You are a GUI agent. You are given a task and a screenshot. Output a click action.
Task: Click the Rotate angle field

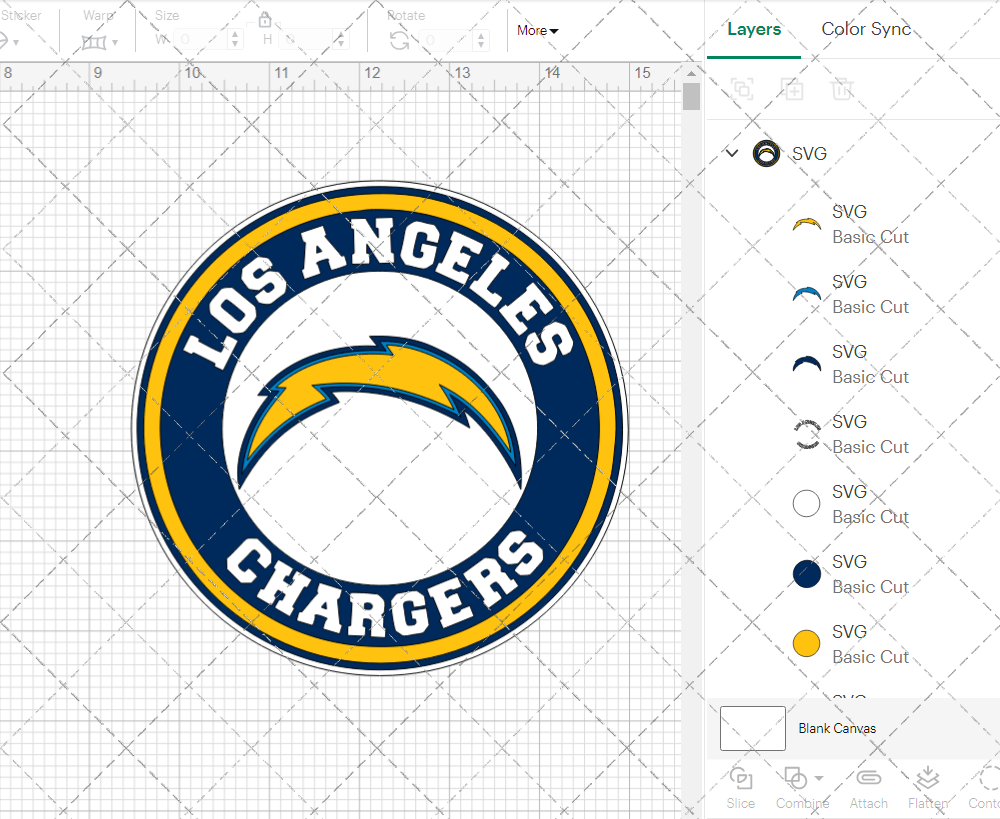click(446, 40)
